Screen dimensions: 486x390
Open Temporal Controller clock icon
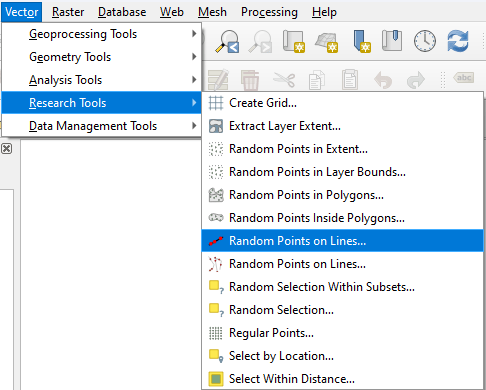point(425,41)
